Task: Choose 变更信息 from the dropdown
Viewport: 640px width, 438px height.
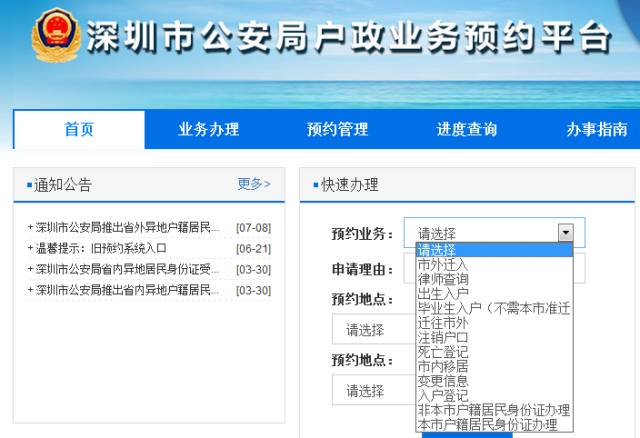Action: click(494, 381)
